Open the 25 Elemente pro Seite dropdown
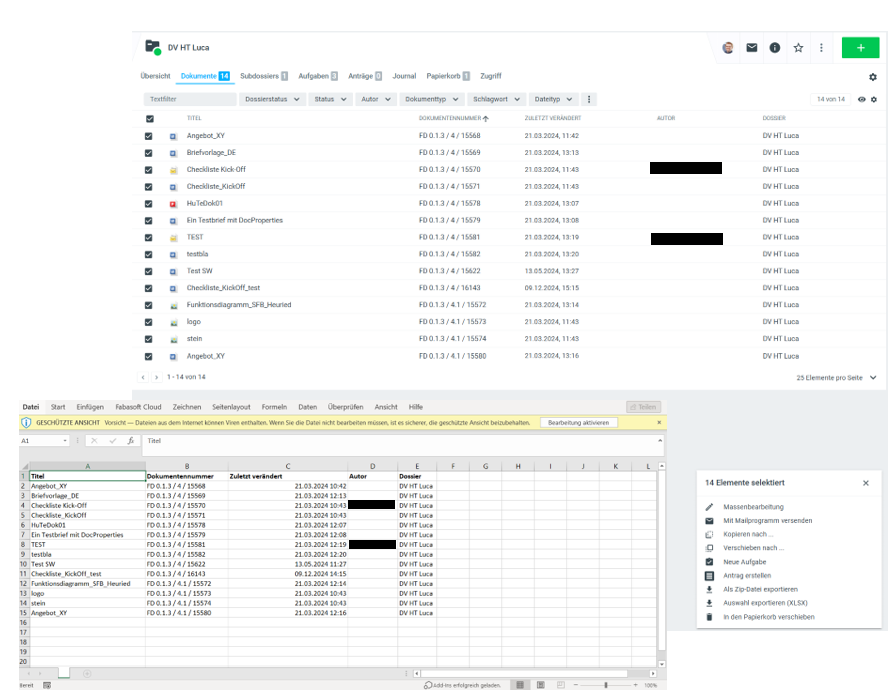 point(836,378)
